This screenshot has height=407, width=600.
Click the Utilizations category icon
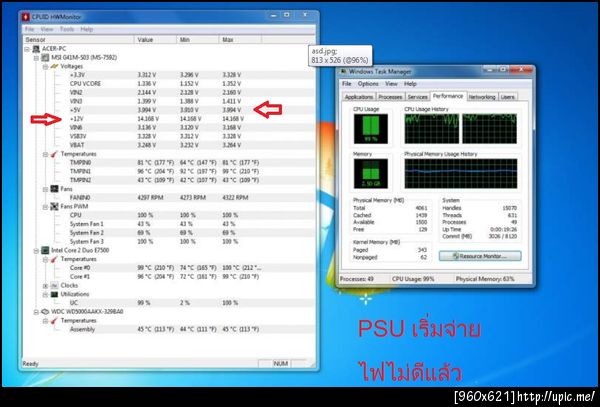coord(54,294)
